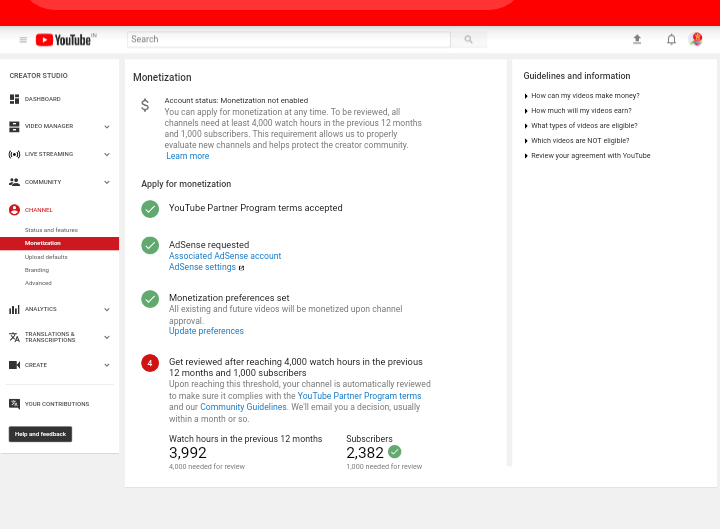
Task: Open Your Contributions page
Action: 57,404
